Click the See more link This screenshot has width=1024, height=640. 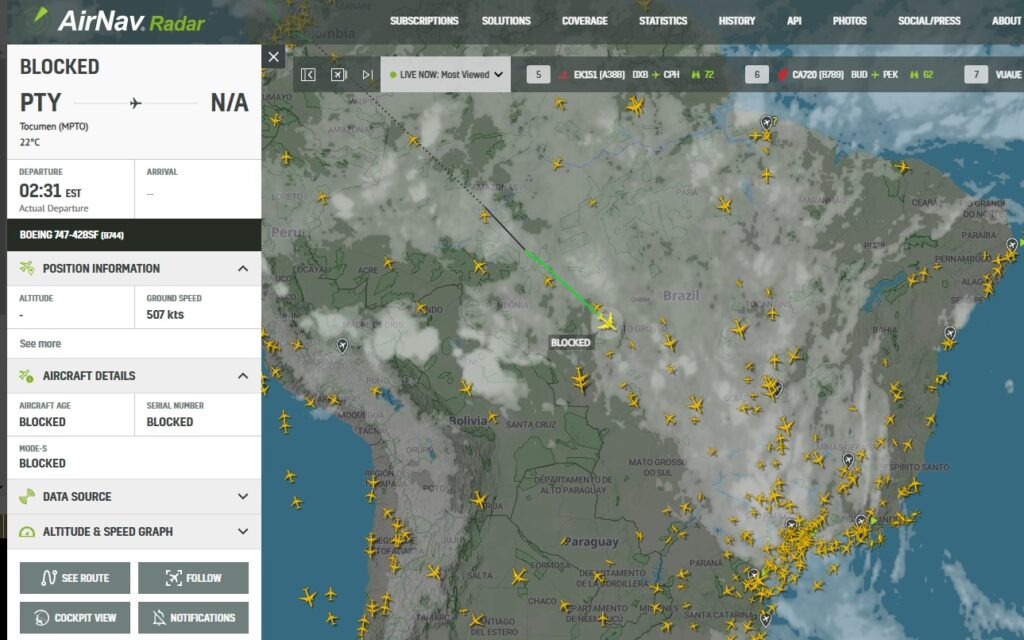40,344
